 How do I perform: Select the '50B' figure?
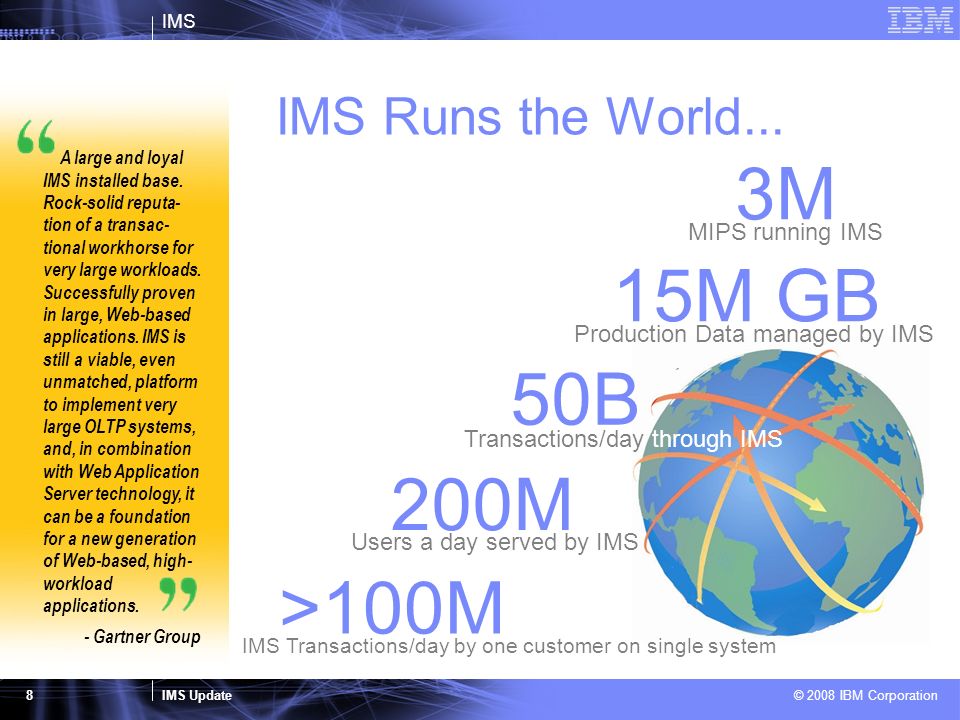574,399
